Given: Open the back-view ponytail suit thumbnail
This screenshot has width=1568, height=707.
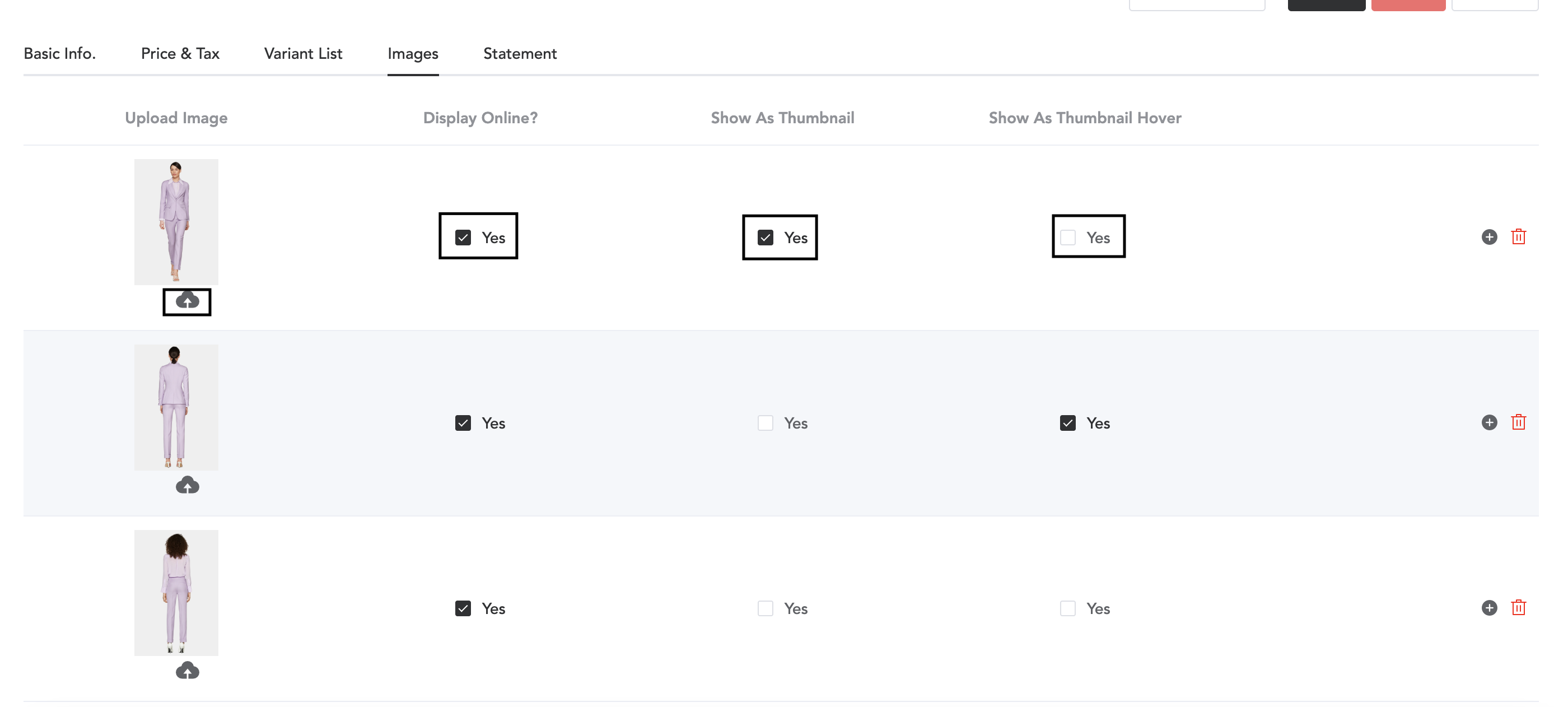Looking at the screenshot, I should click(176, 407).
